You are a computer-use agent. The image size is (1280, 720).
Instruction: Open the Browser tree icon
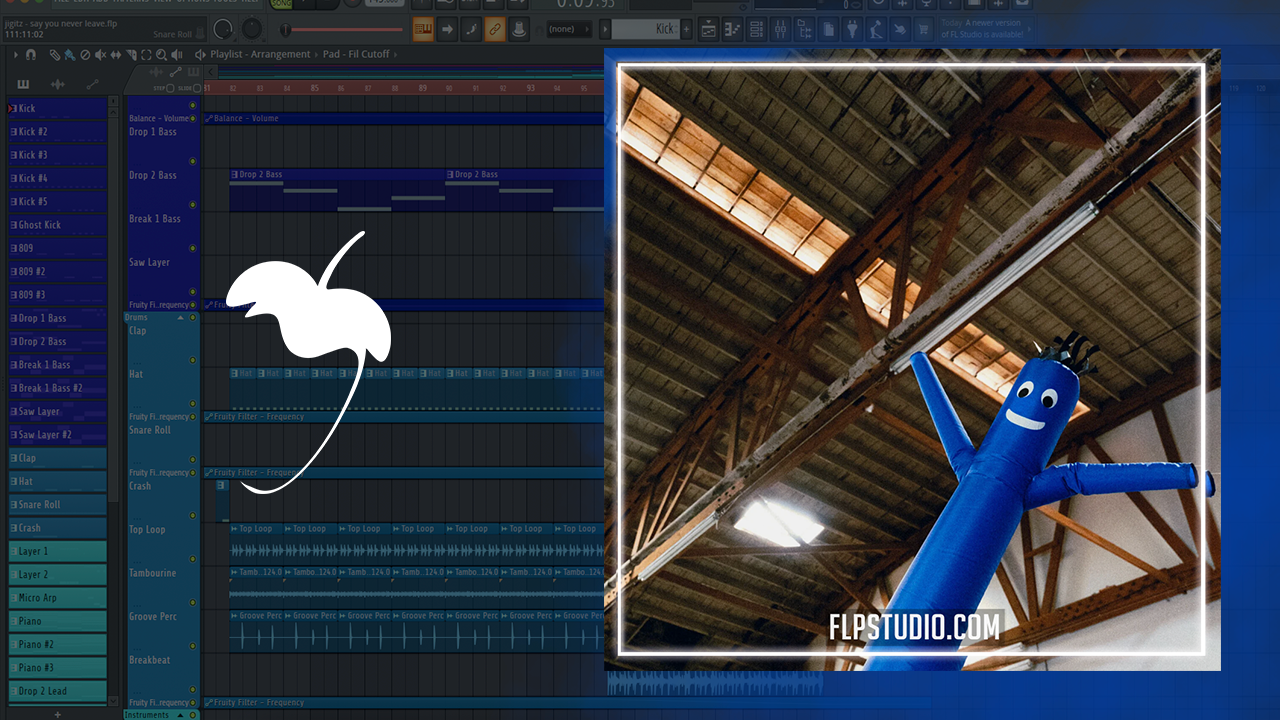(805, 29)
